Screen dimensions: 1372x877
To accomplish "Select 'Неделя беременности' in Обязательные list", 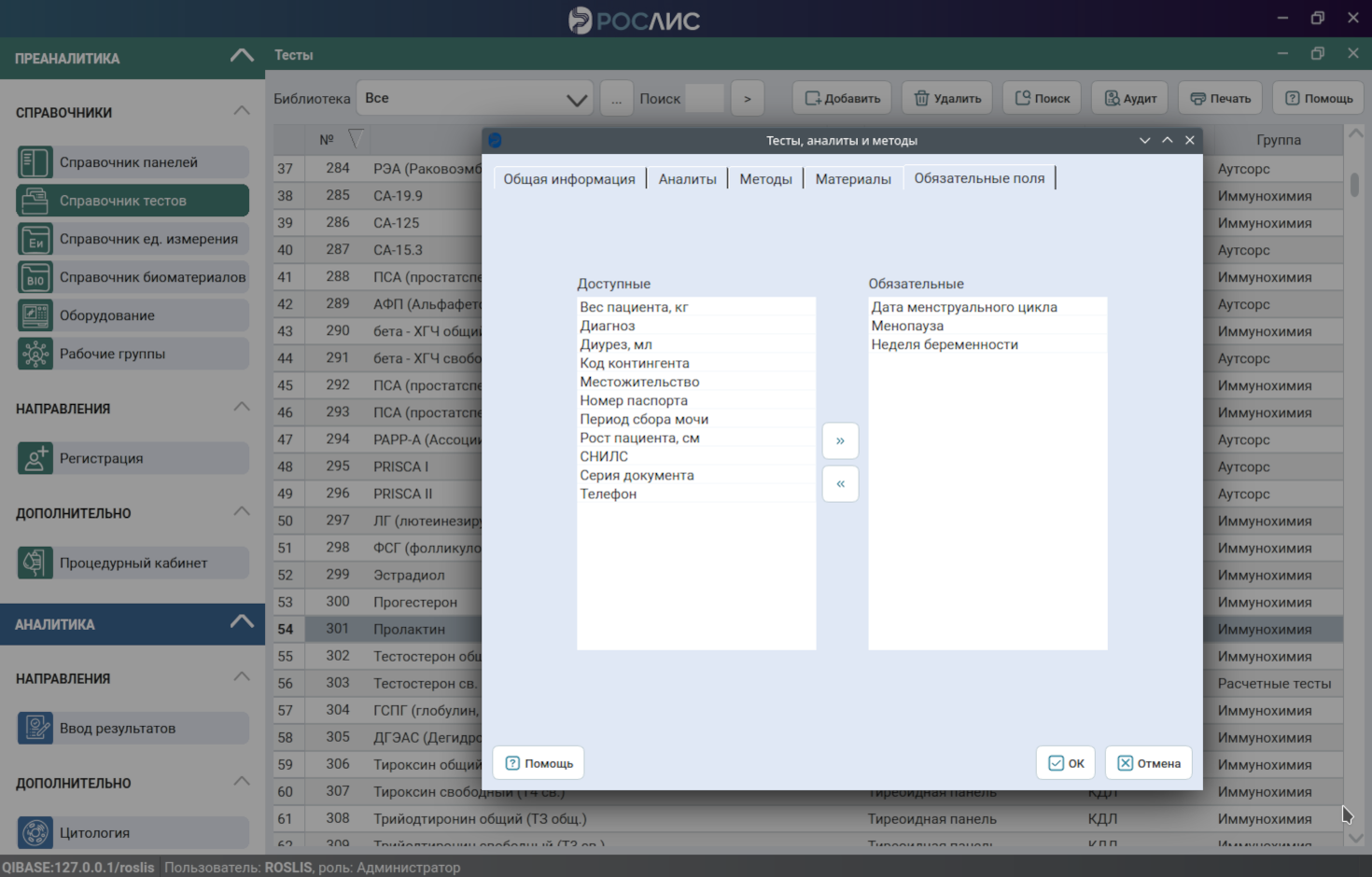I will pos(987,344).
